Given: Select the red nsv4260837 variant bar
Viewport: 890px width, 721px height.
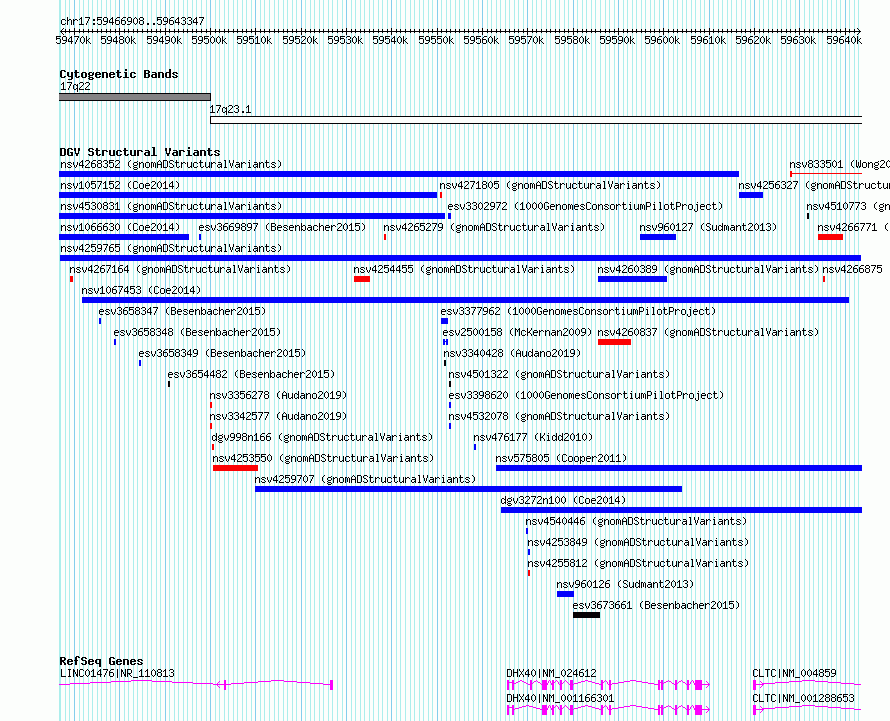Looking at the screenshot, I should click(614, 342).
